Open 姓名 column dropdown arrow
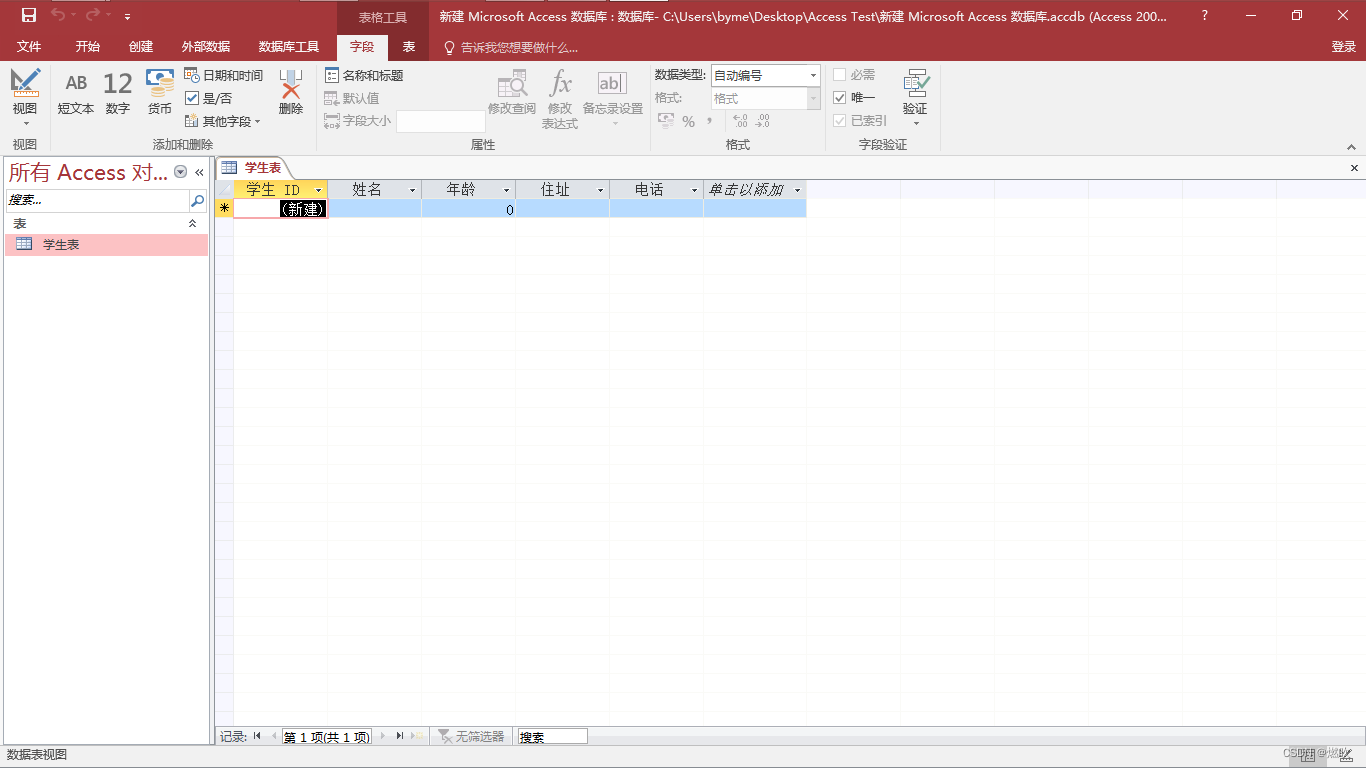This screenshot has width=1366, height=768. 412,190
